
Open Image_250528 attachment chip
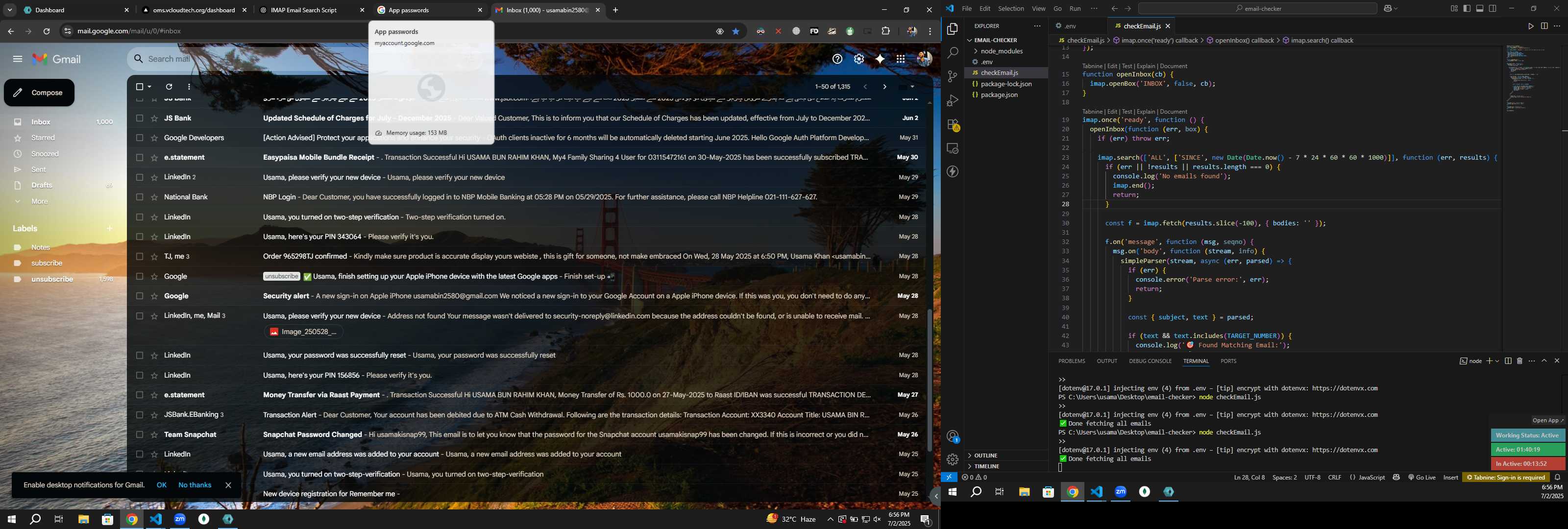coord(304,332)
